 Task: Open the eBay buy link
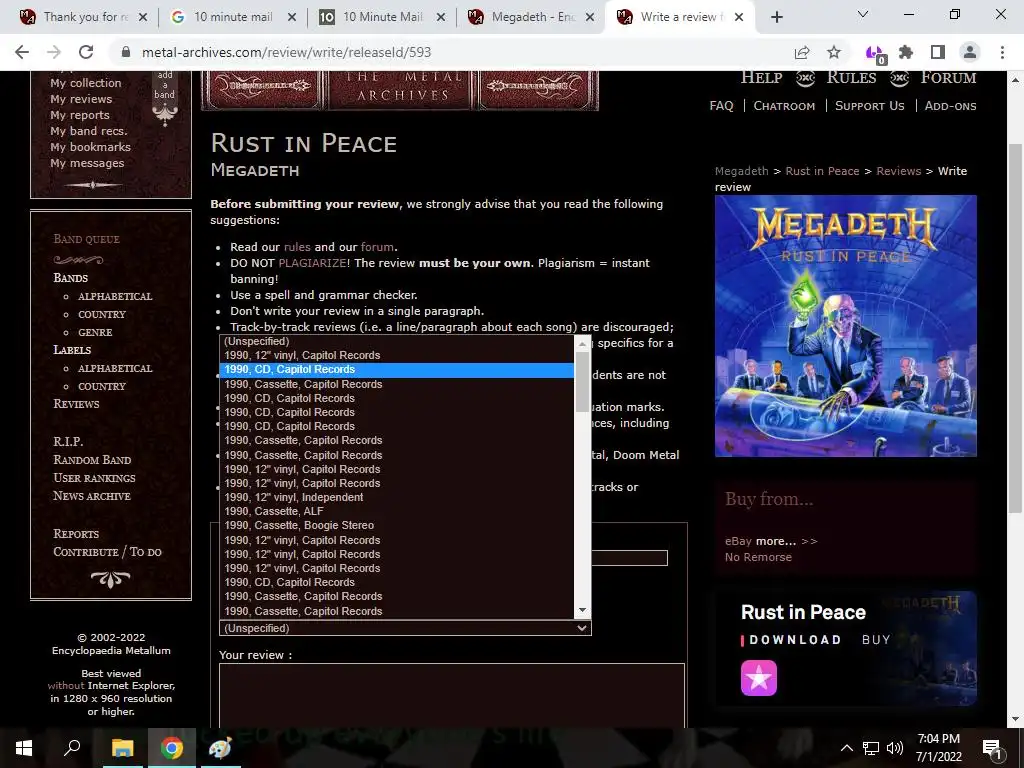click(738, 541)
